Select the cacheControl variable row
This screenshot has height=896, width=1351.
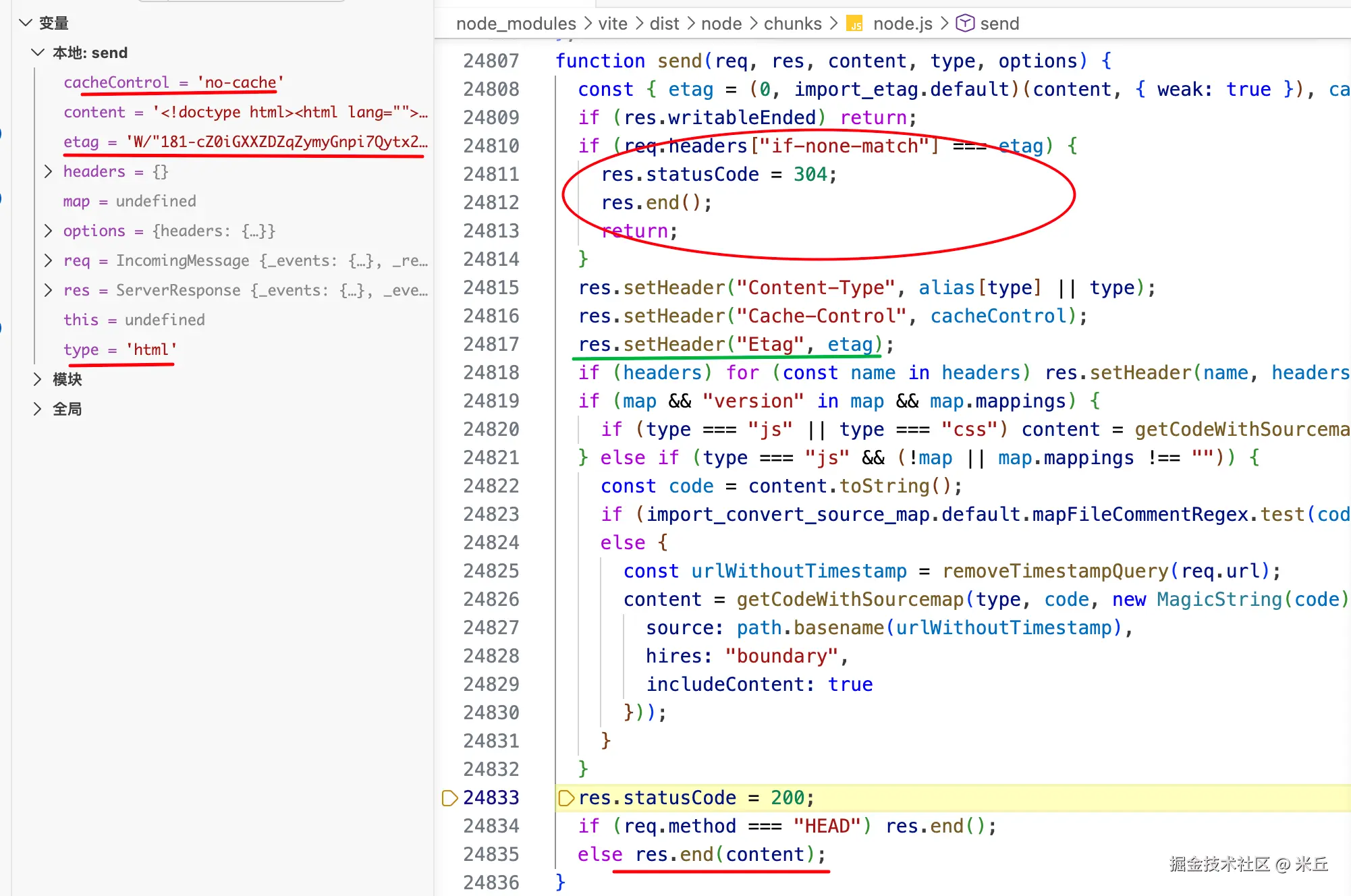[116, 82]
